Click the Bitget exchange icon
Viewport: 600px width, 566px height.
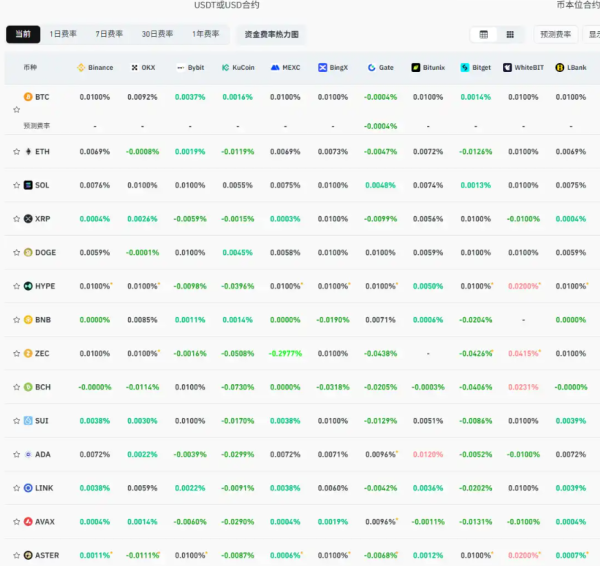click(x=465, y=68)
